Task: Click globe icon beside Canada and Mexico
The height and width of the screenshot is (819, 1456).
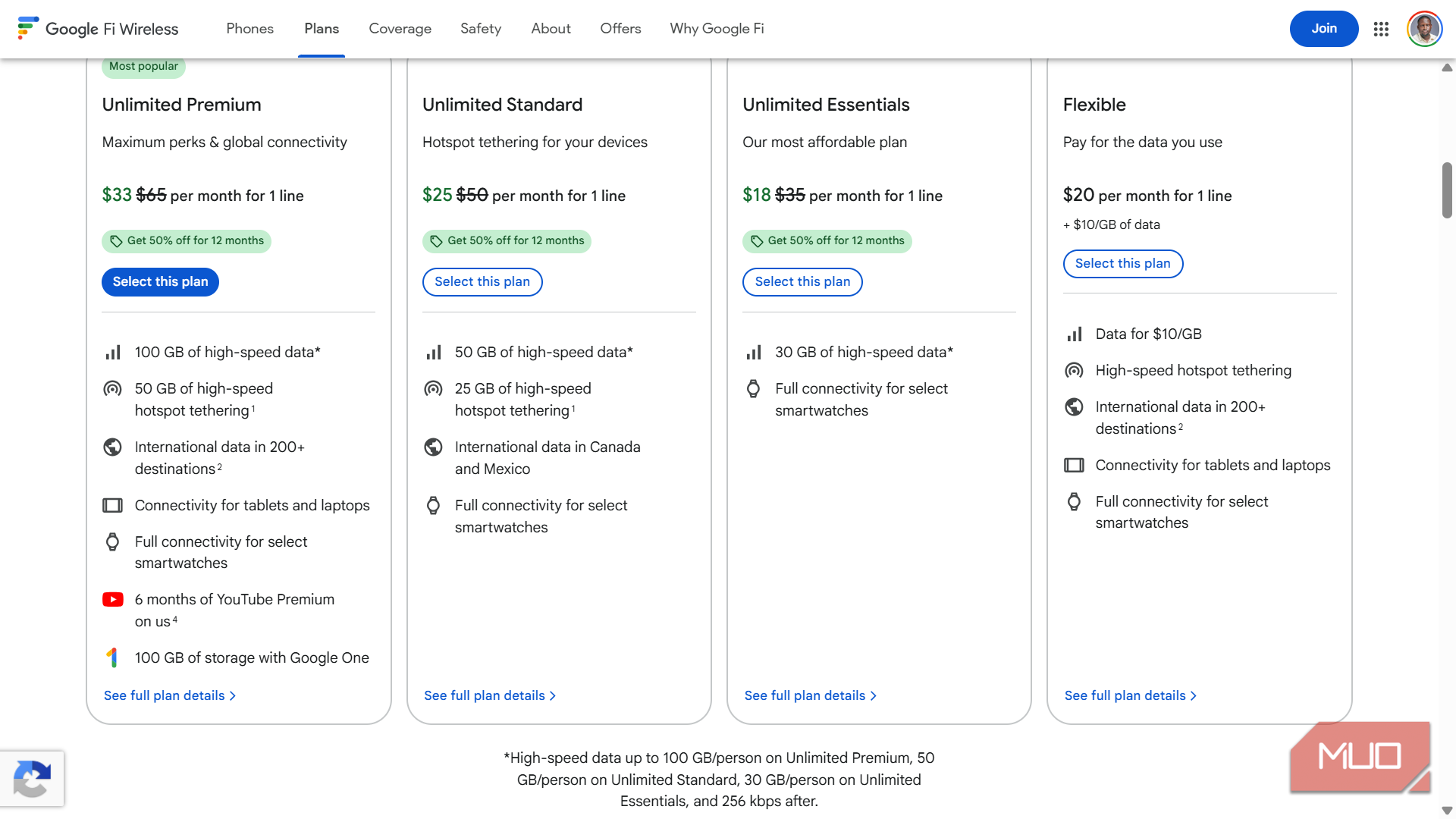Action: 433,447
